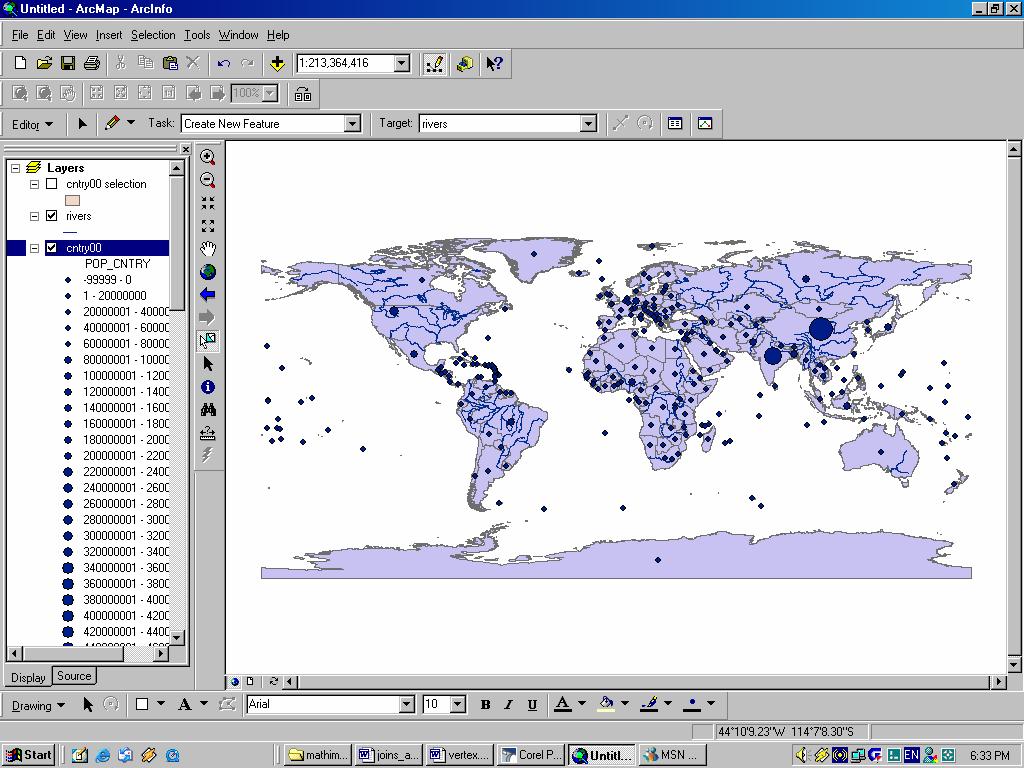Select the Identify info tool

tap(208, 387)
